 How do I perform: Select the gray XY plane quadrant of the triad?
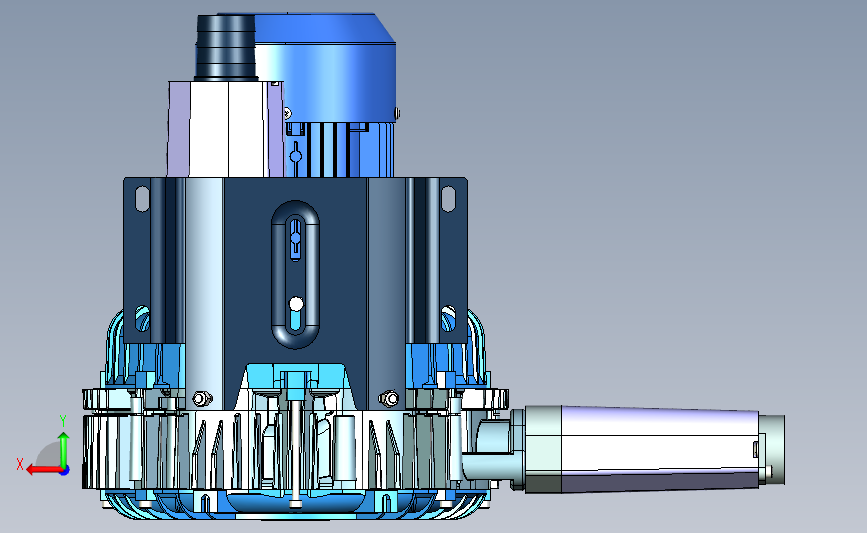click(x=50, y=454)
